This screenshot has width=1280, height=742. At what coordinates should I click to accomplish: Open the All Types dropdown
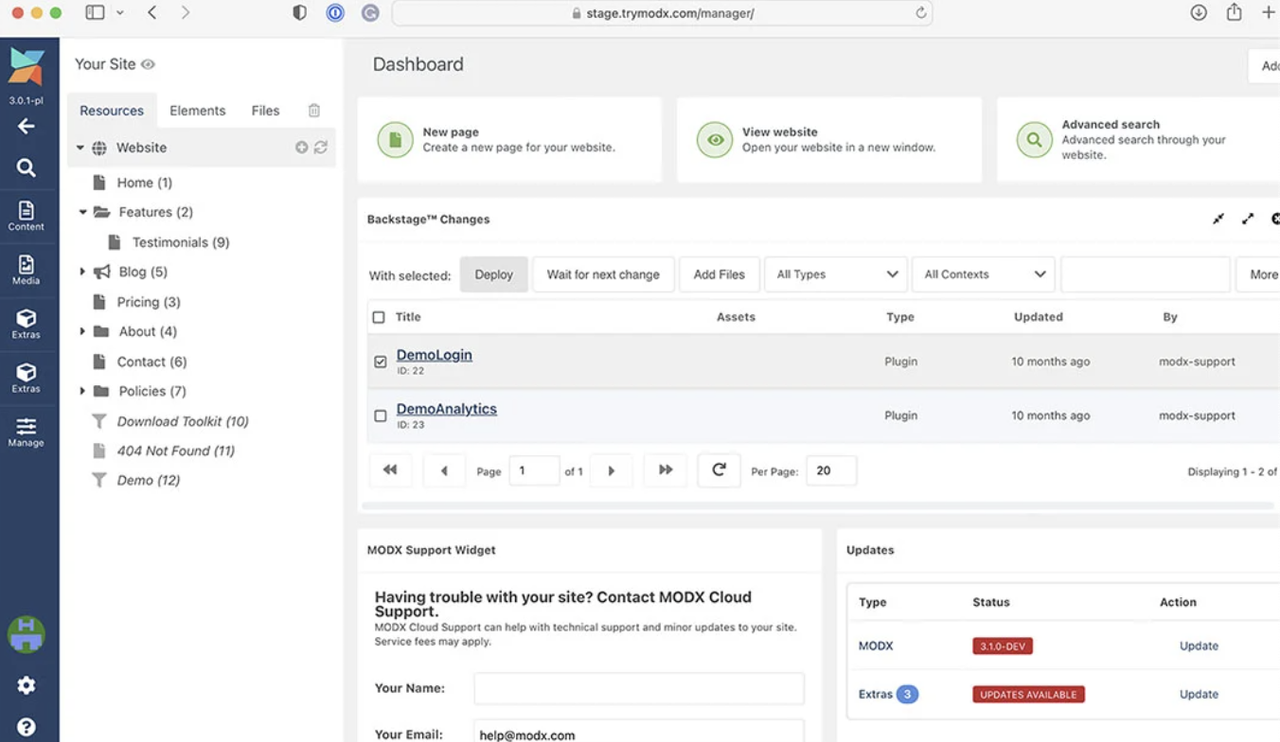836,274
